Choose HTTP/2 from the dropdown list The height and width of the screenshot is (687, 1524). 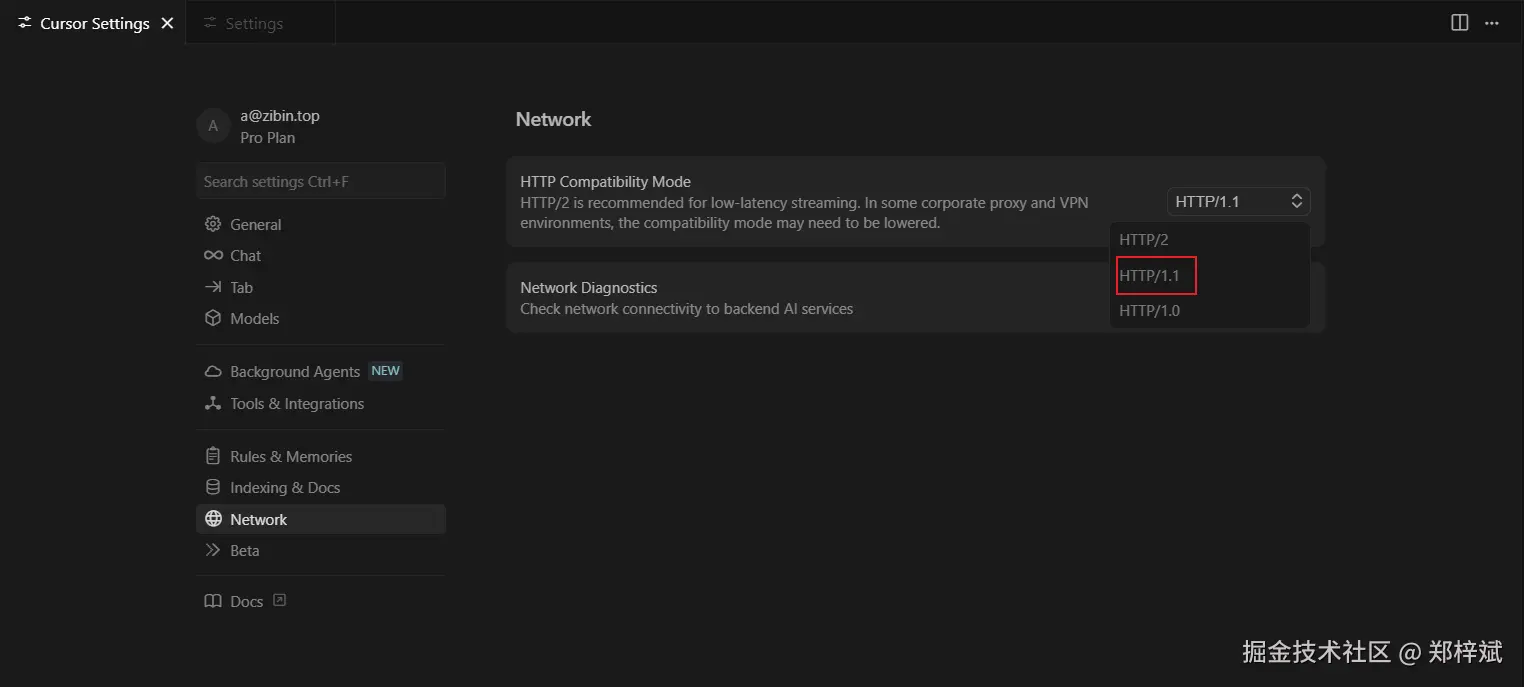point(1209,240)
